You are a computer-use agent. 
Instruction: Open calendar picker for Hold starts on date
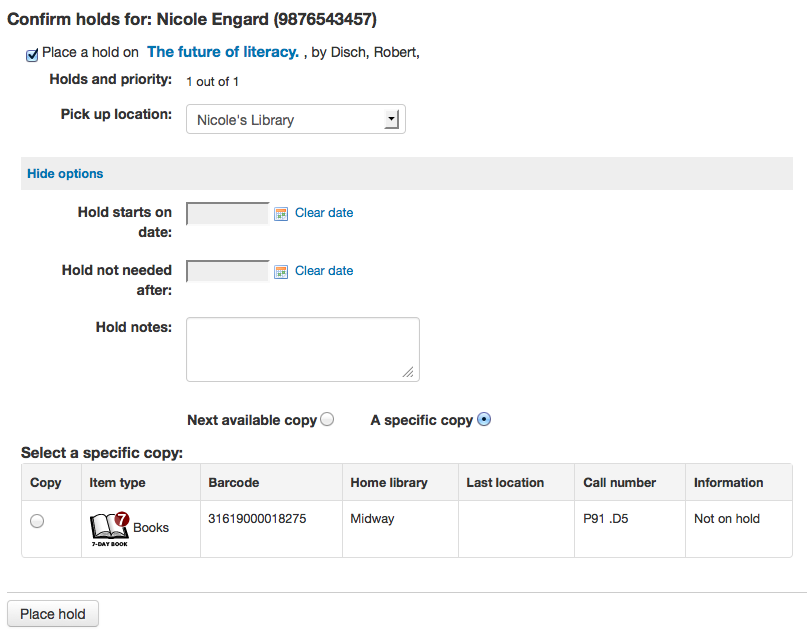(x=281, y=214)
